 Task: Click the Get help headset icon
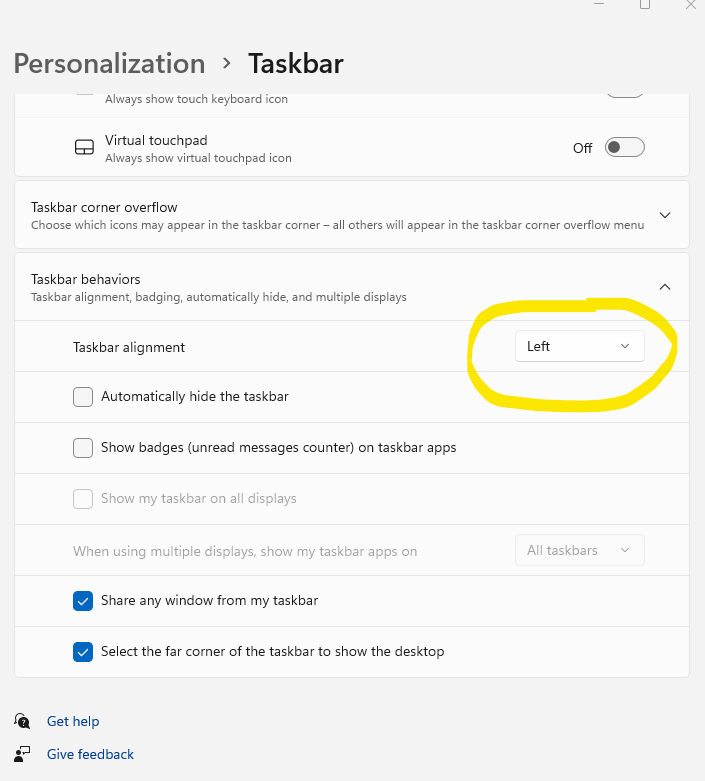(x=22, y=721)
